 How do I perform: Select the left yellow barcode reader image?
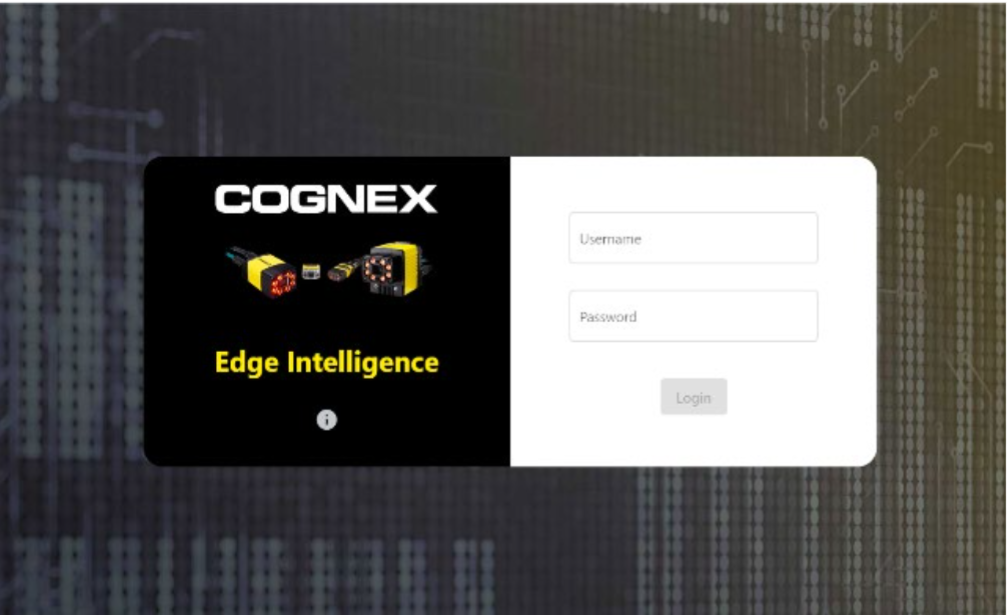click(262, 272)
